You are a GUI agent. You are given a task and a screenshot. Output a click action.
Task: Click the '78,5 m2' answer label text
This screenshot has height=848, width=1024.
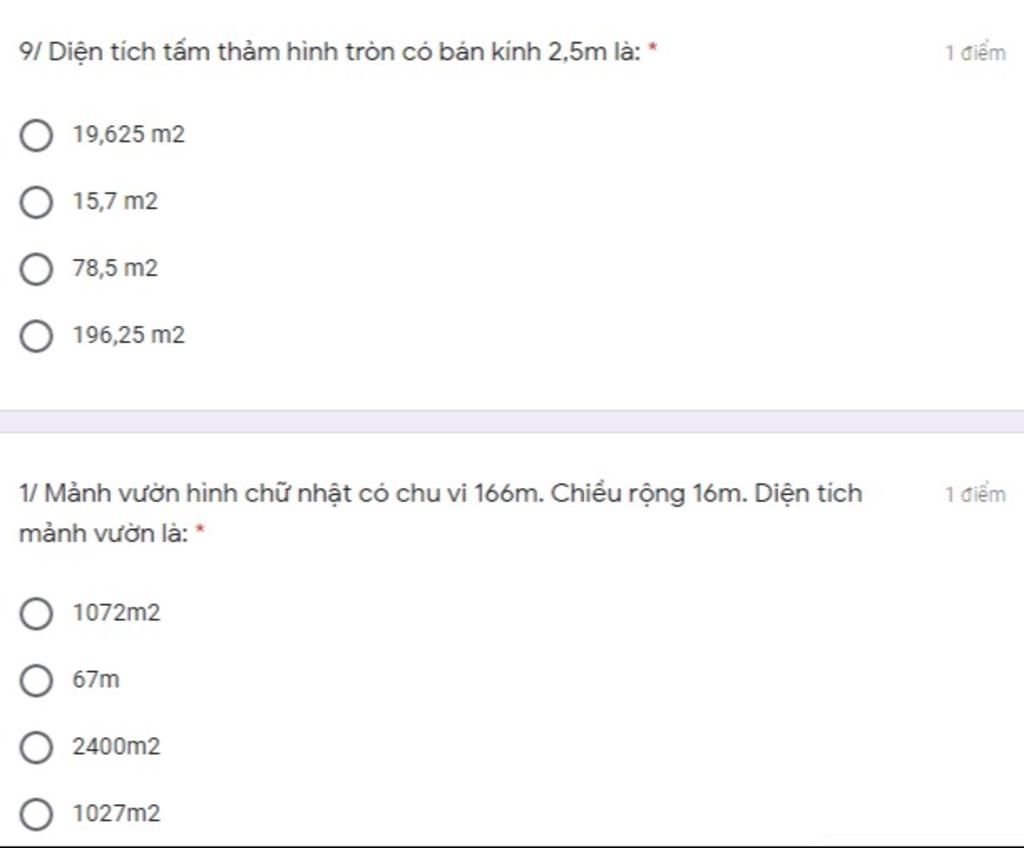(115, 268)
